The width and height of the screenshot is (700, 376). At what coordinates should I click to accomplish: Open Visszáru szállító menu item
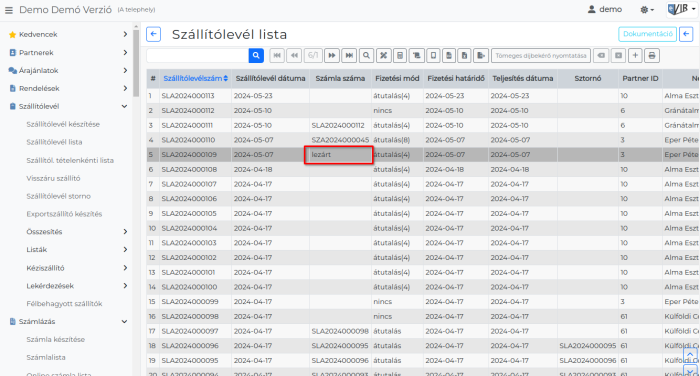pyautogui.click(x=53, y=178)
